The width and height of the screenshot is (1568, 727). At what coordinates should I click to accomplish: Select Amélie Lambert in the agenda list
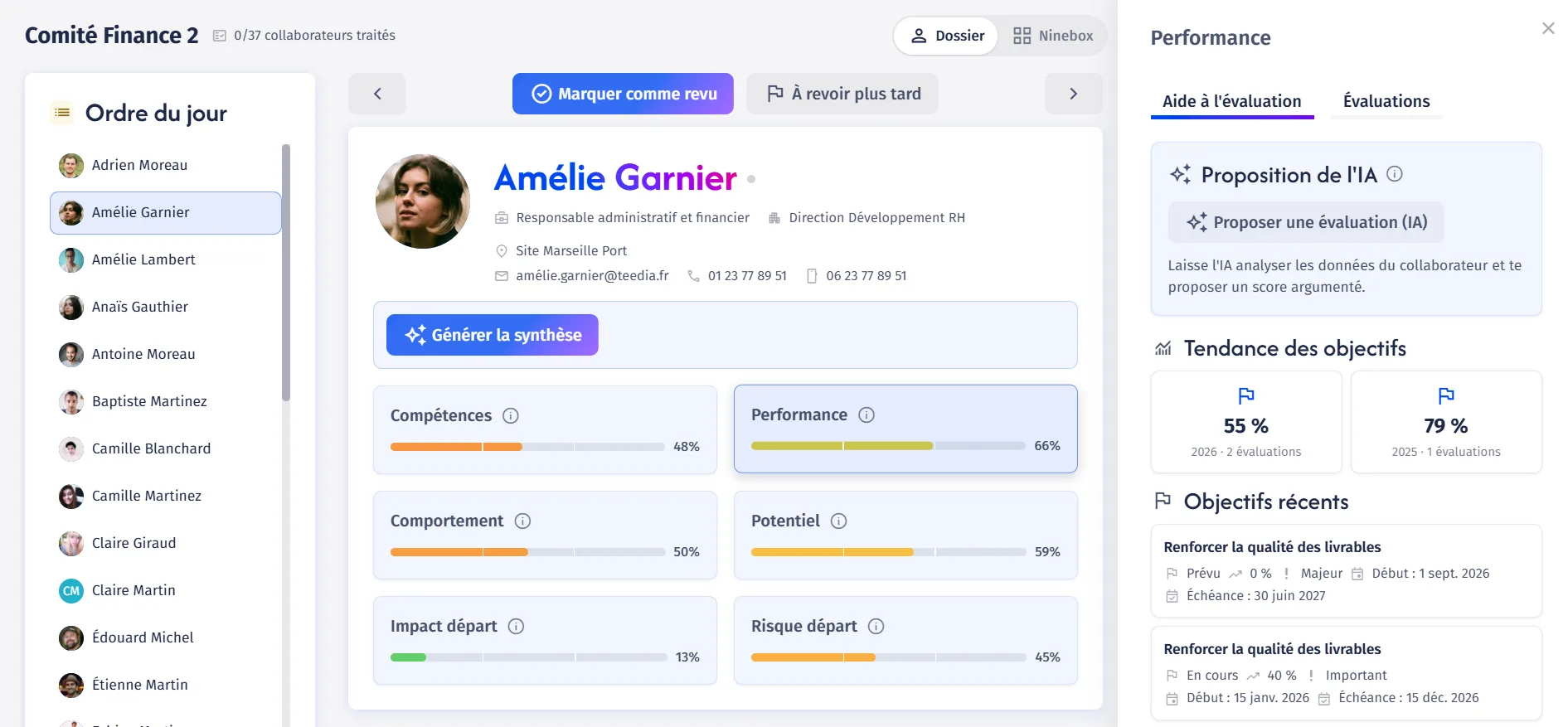coord(166,260)
